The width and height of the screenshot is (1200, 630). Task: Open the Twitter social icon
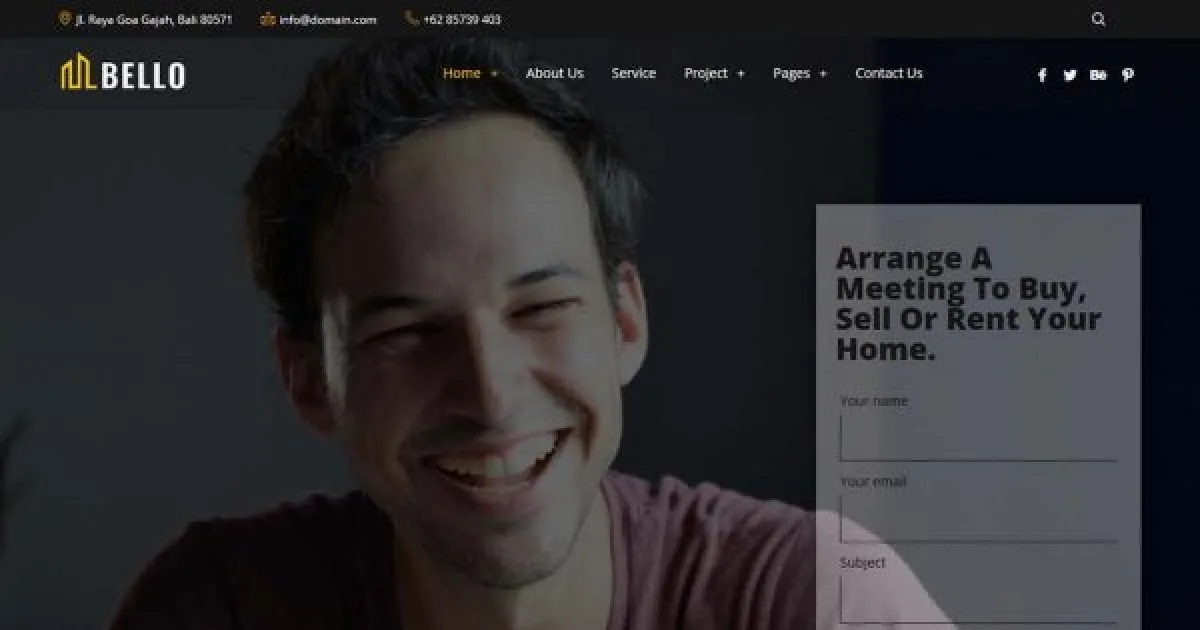tap(1070, 75)
